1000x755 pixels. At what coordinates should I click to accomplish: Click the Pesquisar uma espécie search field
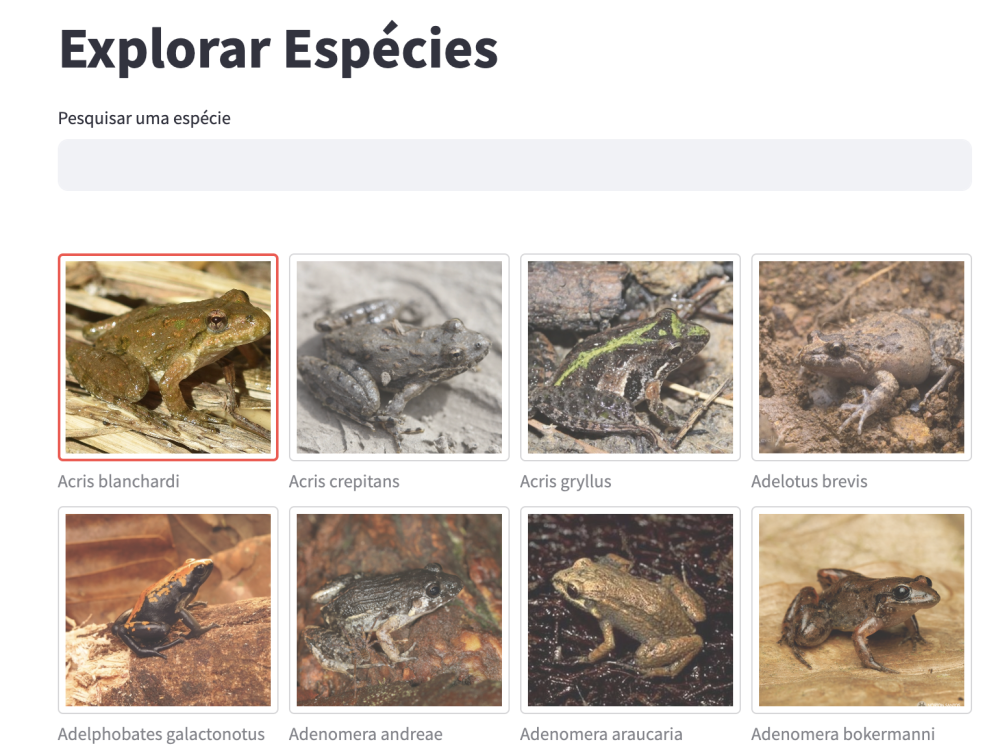pyautogui.click(x=514, y=165)
